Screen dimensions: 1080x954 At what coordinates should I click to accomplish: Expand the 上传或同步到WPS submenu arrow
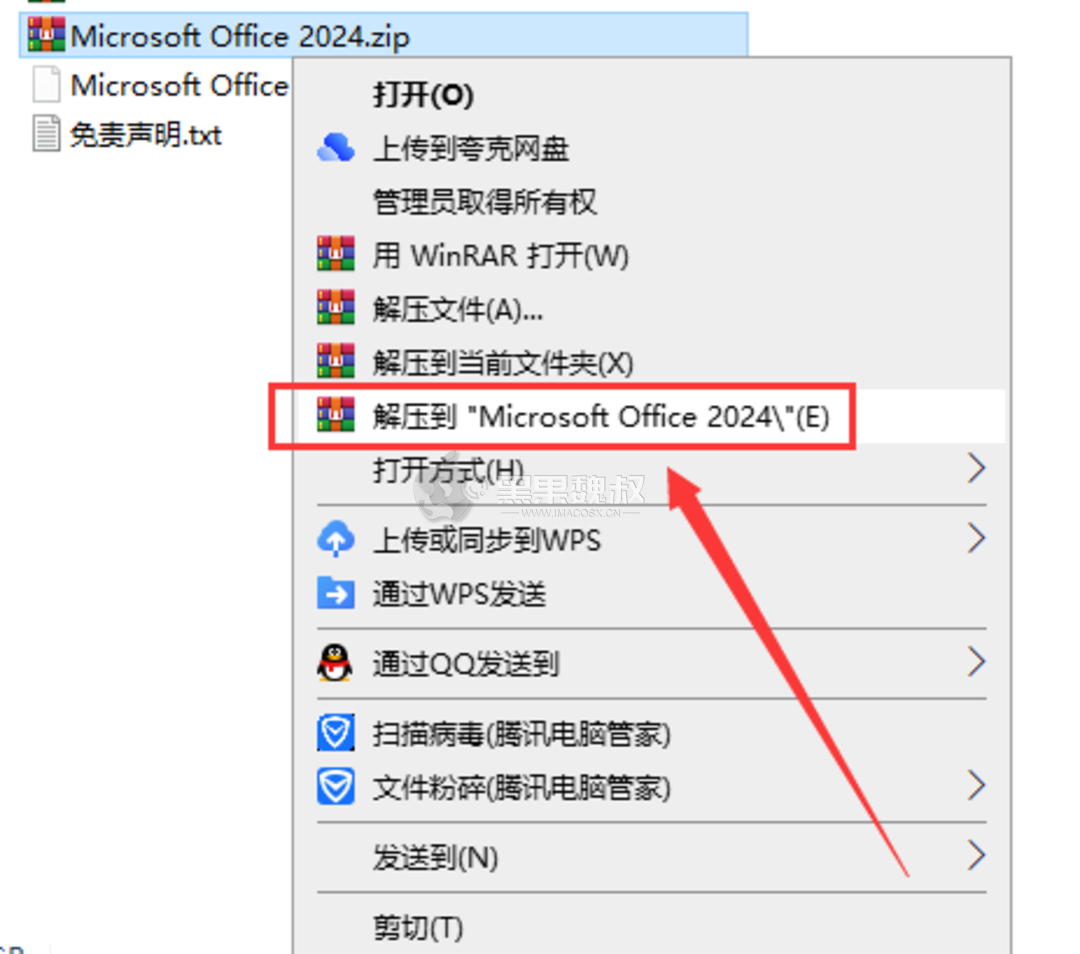pyautogui.click(x=975, y=539)
